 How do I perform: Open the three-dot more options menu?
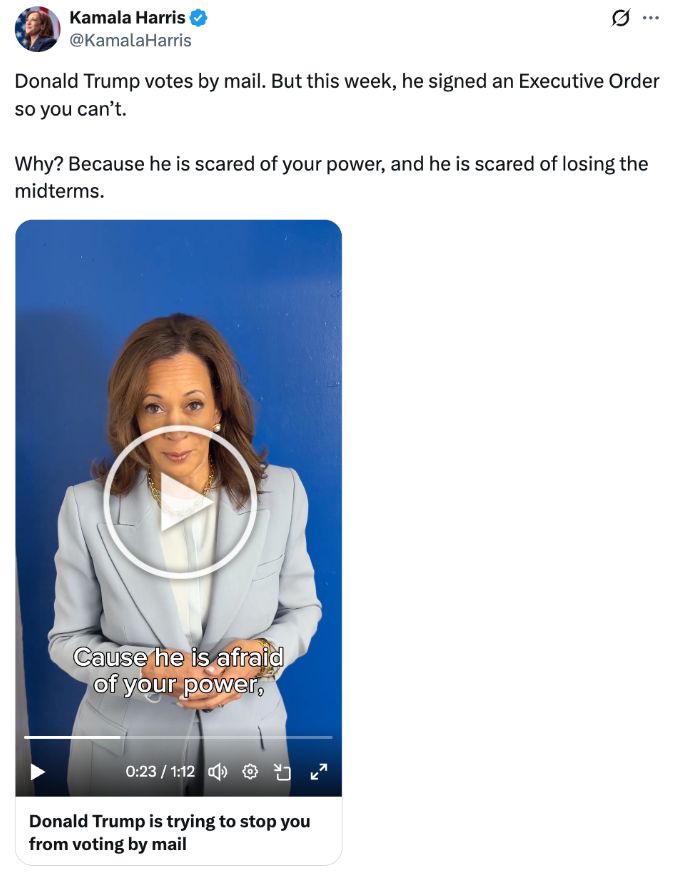[651, 18]
